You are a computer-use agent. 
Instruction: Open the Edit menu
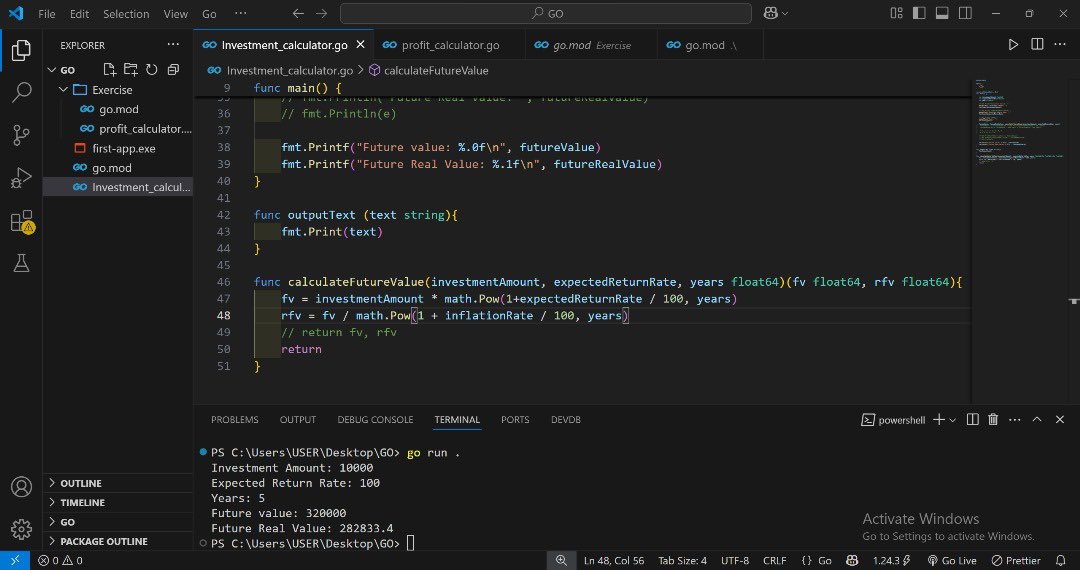[79, 14]
